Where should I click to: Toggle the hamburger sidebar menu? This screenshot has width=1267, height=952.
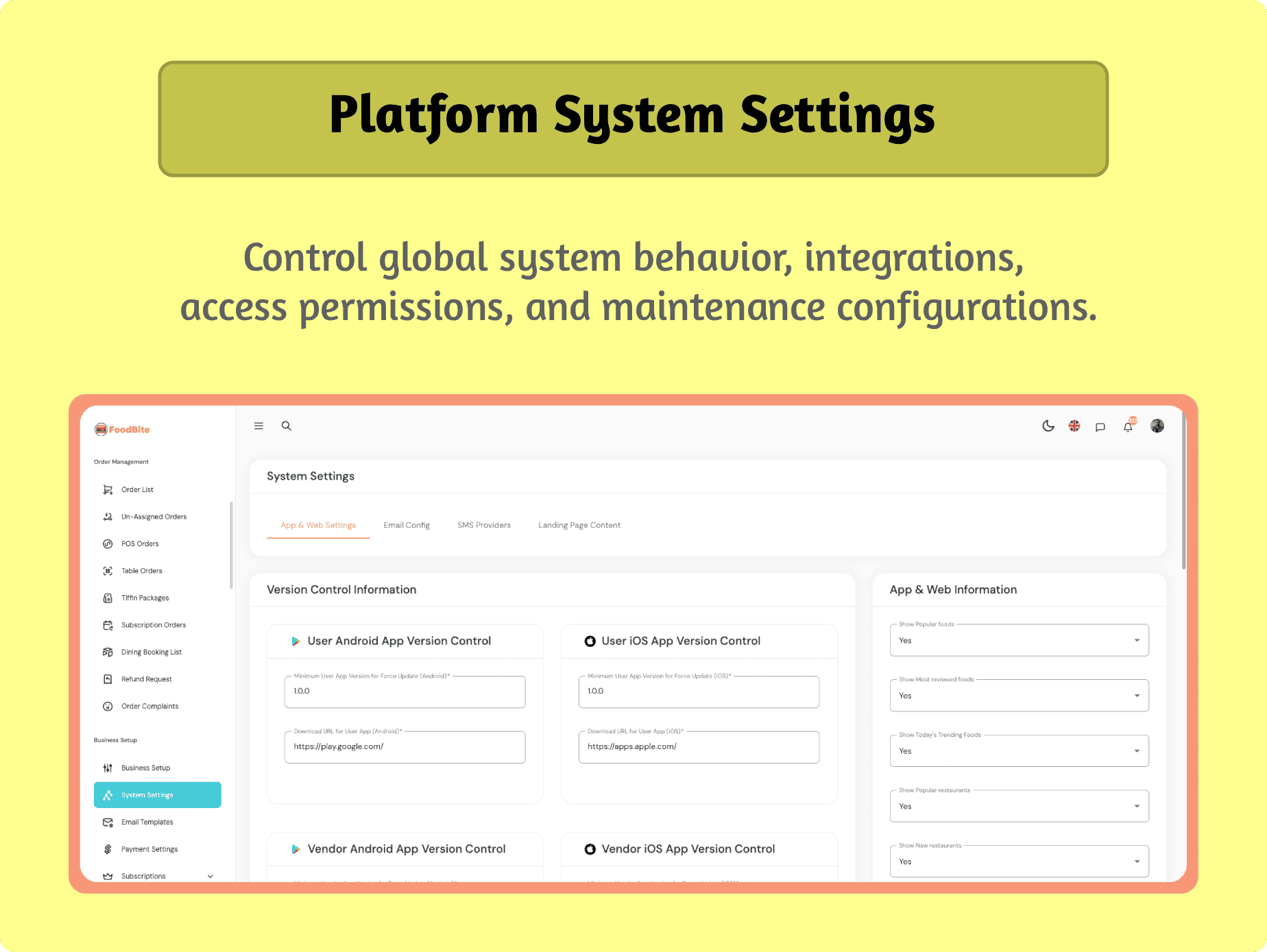click(258, 426)
